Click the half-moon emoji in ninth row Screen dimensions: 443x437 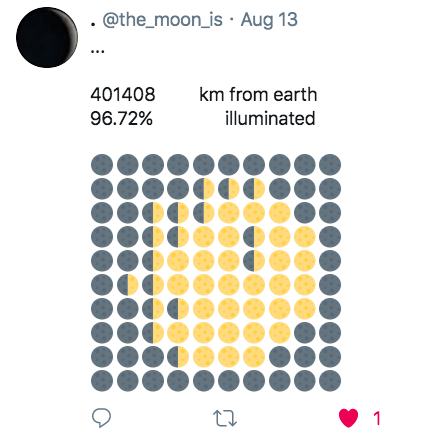pyautogui.click(x=178, y=357)
